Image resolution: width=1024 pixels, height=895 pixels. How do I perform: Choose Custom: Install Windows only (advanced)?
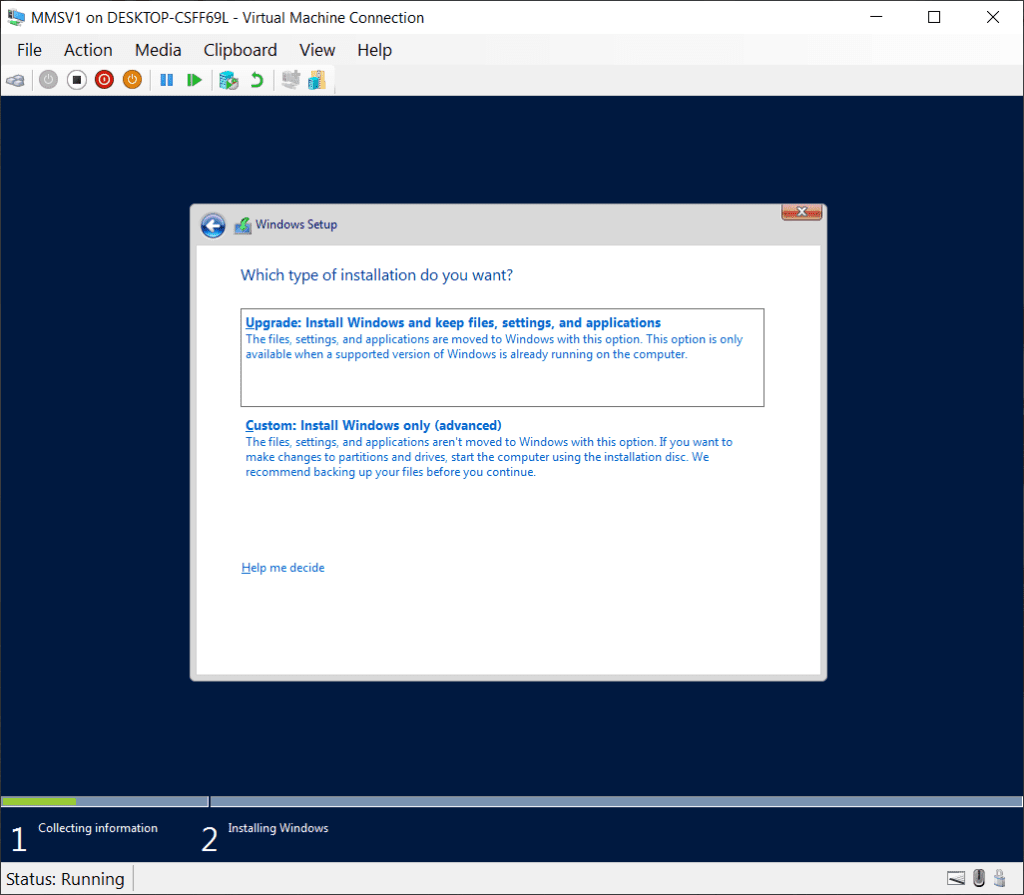[x=502, y=448]
